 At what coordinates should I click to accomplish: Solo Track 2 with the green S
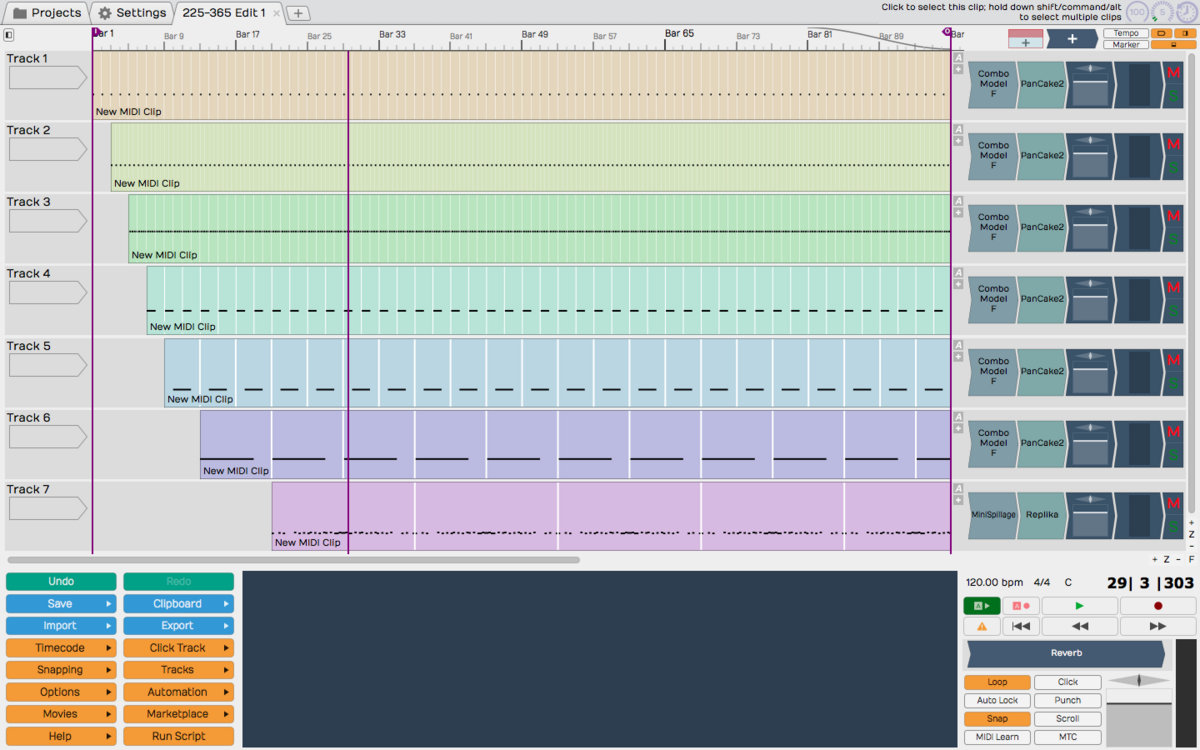pos(1174,168)
